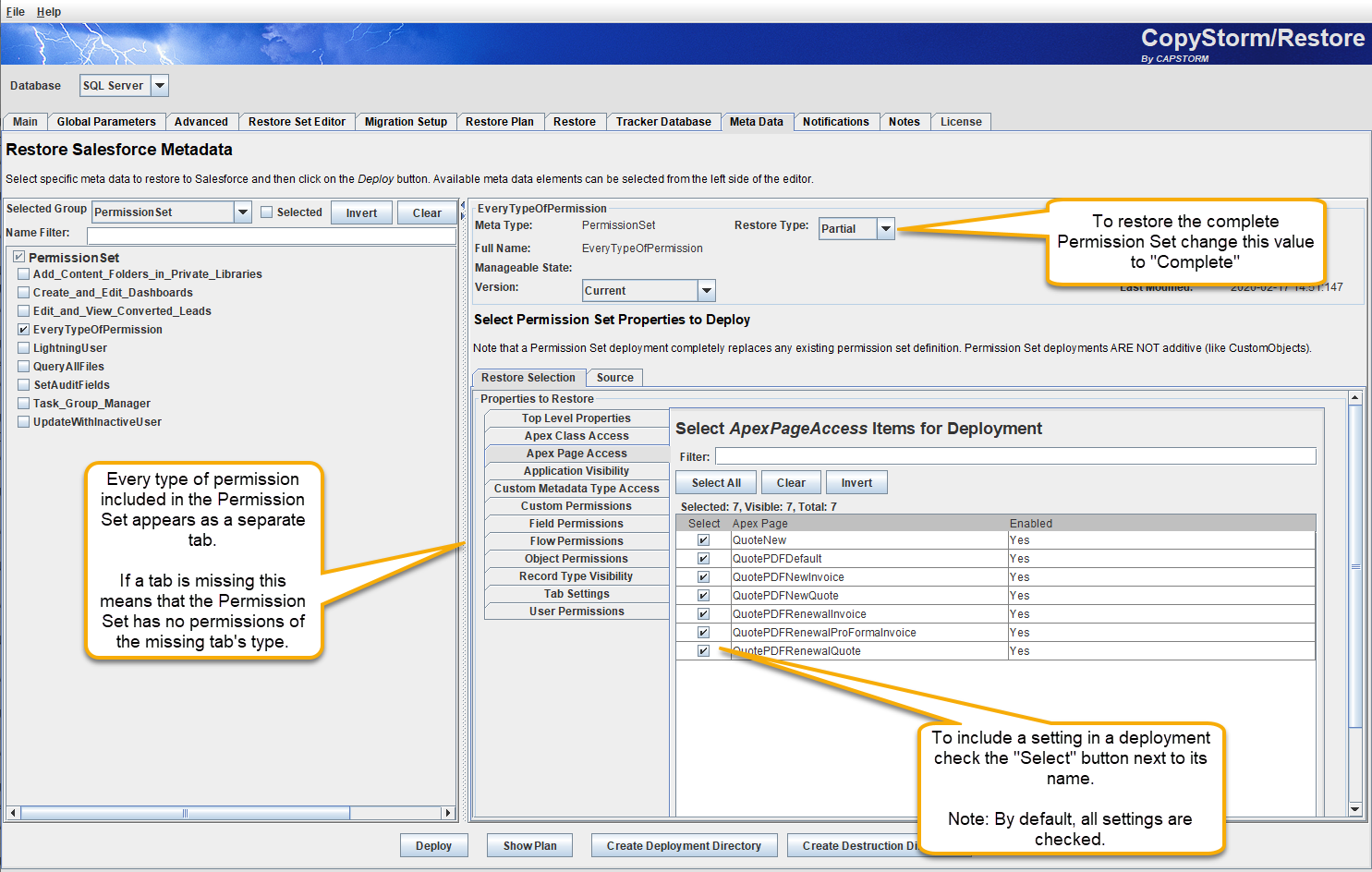Focus the Name Filter field
The height and width of the screenshot is (872, 1372).
point(271,236)
